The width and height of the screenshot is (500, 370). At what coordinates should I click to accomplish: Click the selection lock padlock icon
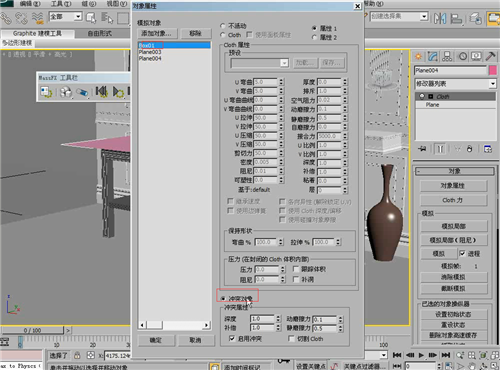tap(77, 355)
